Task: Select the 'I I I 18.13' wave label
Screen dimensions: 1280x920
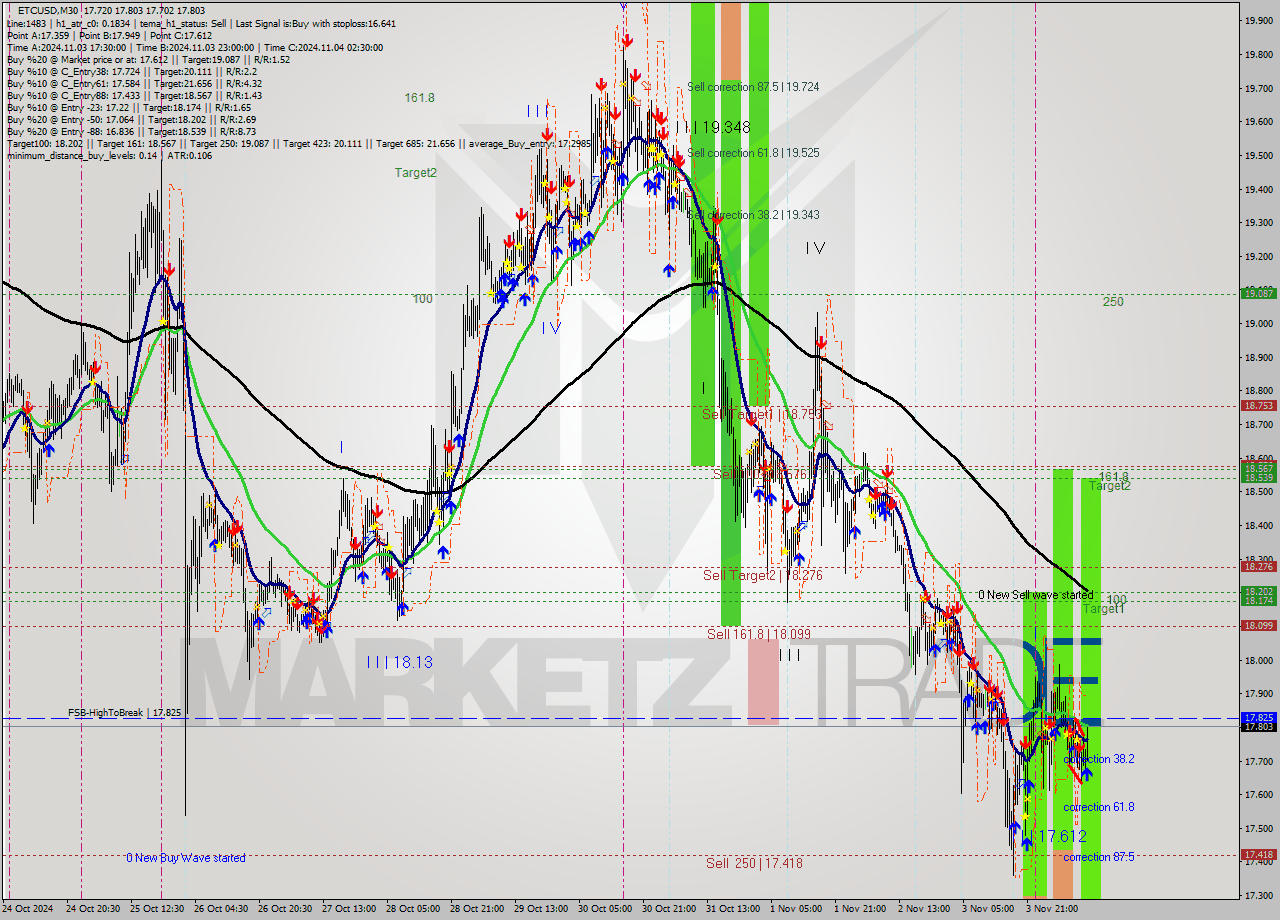Action: (x=399, y=662)
